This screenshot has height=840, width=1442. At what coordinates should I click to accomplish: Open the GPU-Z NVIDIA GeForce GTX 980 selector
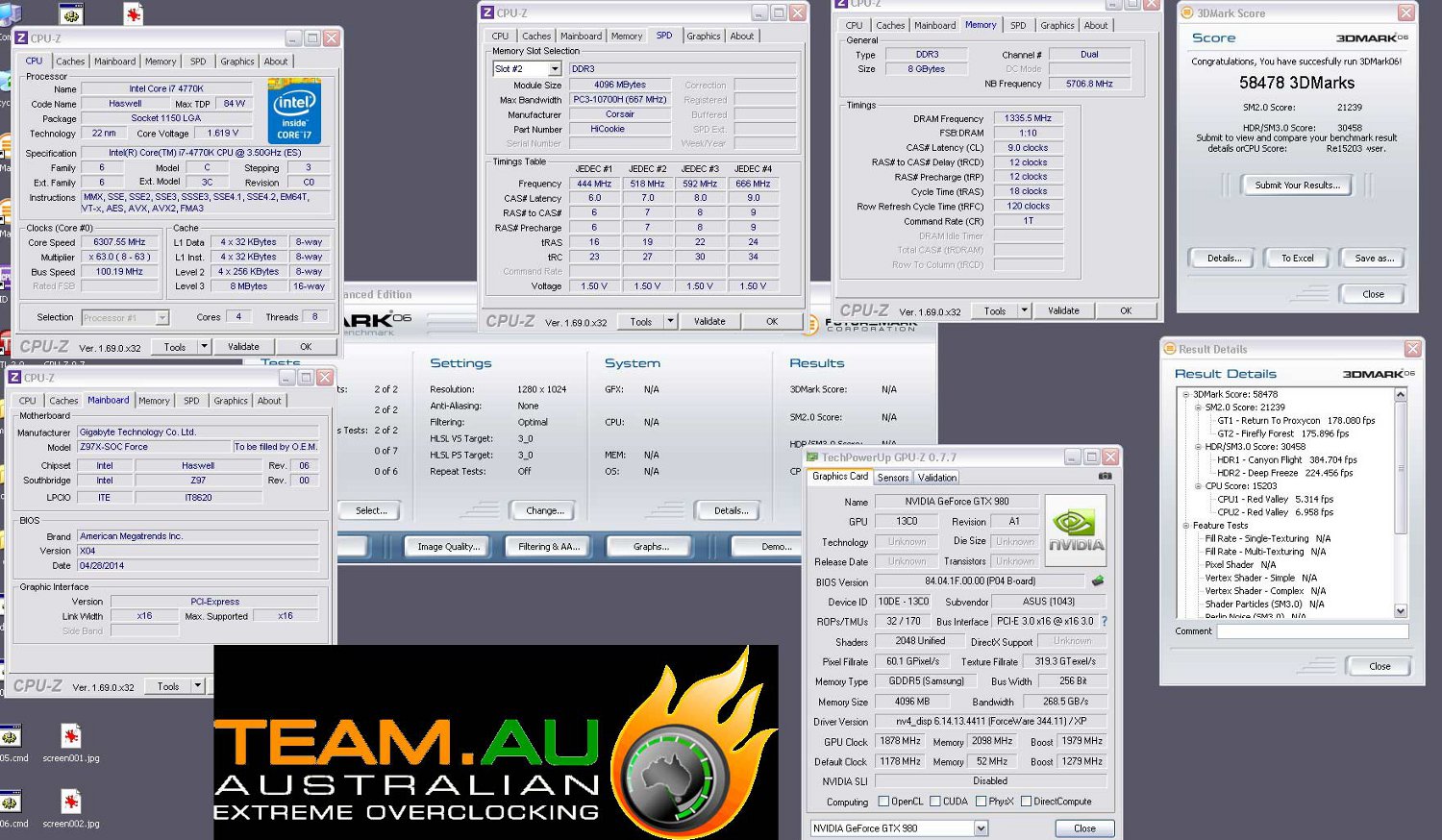point(981,828)
